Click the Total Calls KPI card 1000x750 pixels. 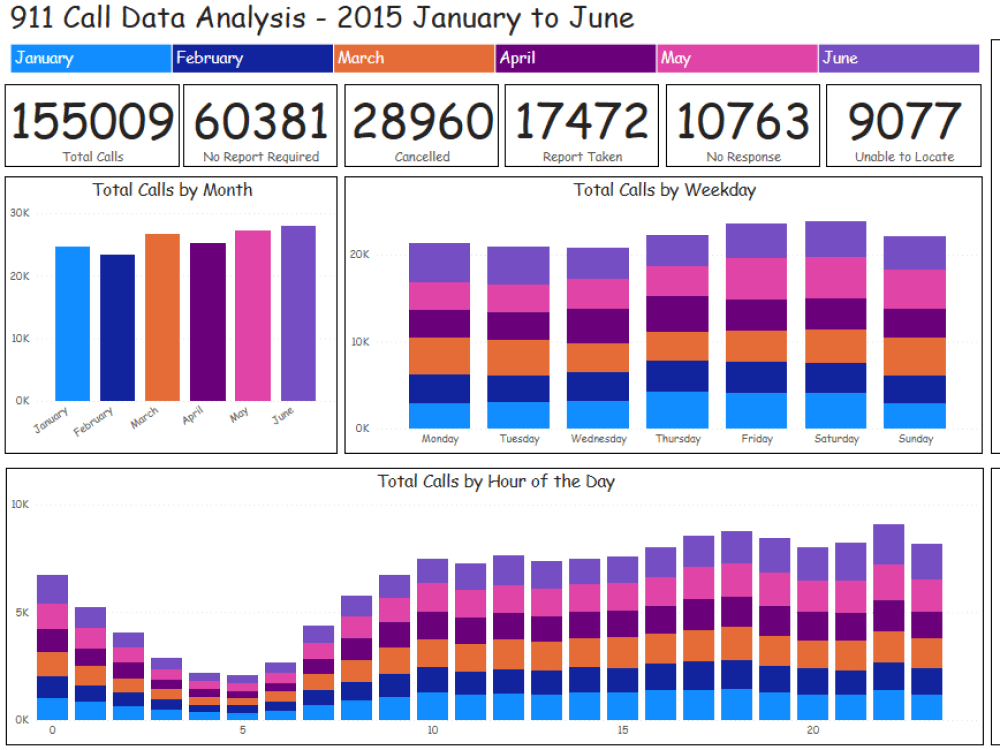coord(91,123)
